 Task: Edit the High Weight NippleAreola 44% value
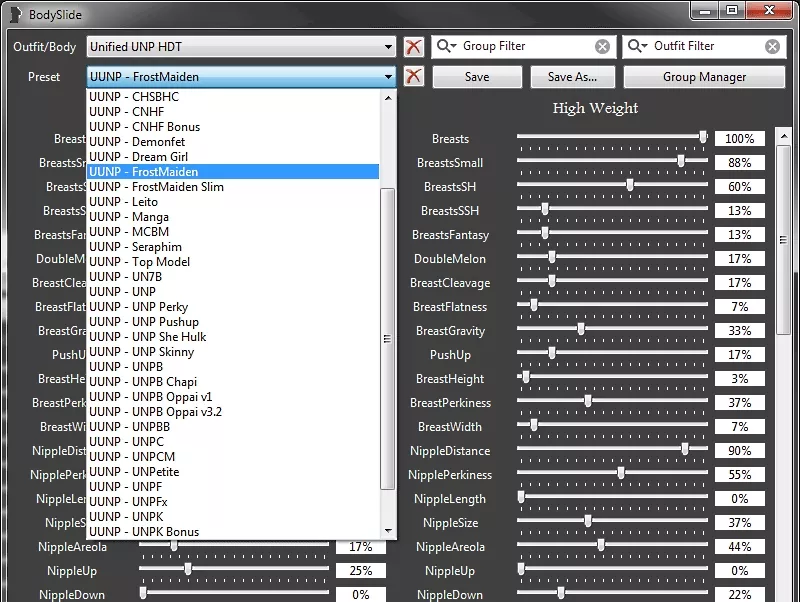[x=739, y=546]
